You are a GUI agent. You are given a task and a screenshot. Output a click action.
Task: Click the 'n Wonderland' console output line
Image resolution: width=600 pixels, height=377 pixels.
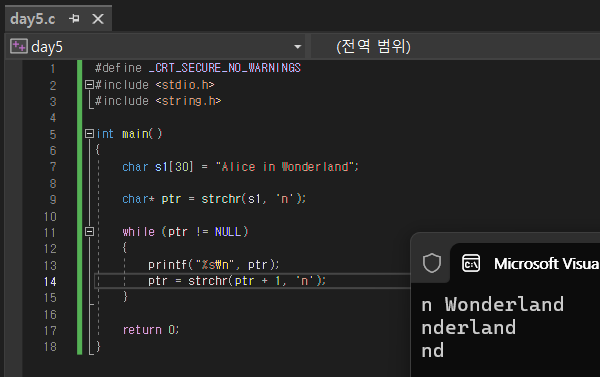pyautogui.click(x=492, y=305)
